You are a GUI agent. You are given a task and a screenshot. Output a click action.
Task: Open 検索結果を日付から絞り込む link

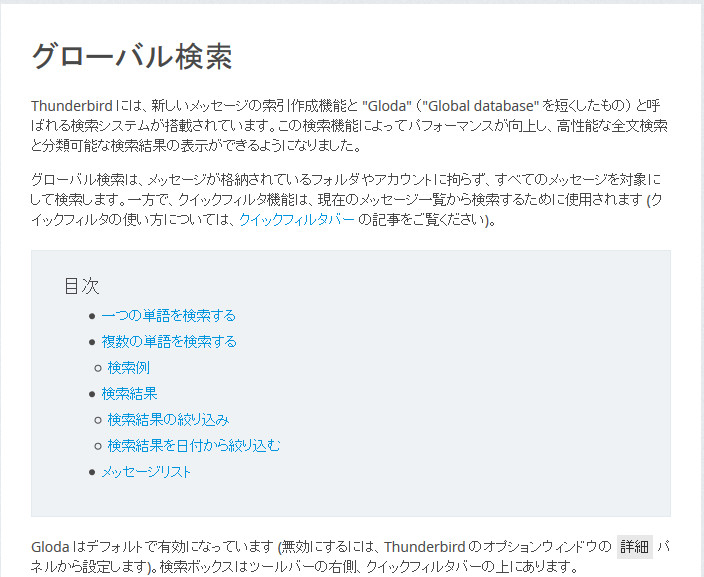point(194,446)
